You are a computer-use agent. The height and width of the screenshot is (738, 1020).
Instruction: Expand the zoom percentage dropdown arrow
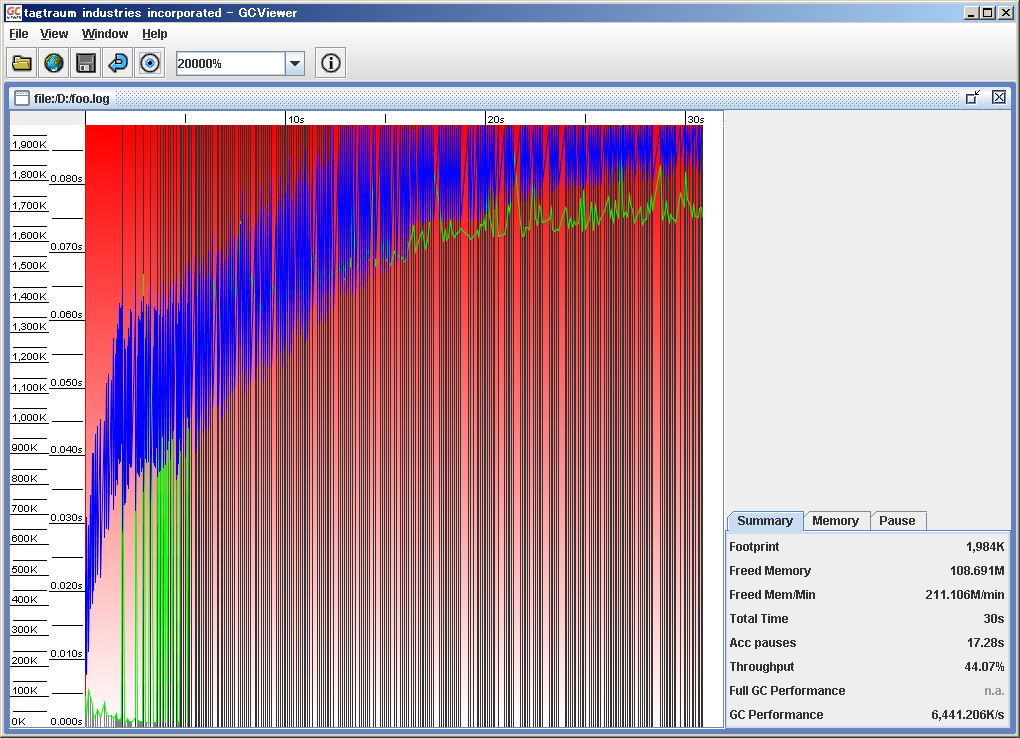295,64
